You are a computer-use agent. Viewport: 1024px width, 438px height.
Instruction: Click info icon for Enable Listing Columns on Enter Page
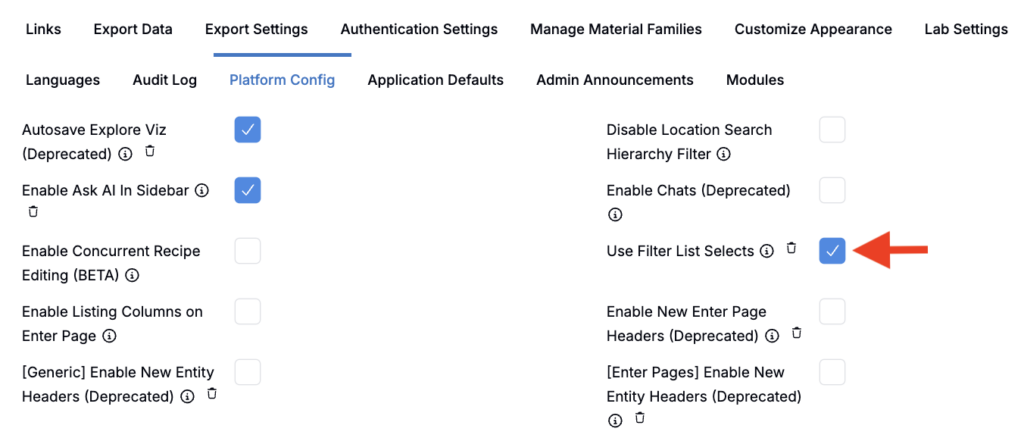pyautogui.click(x=110, y=337)
